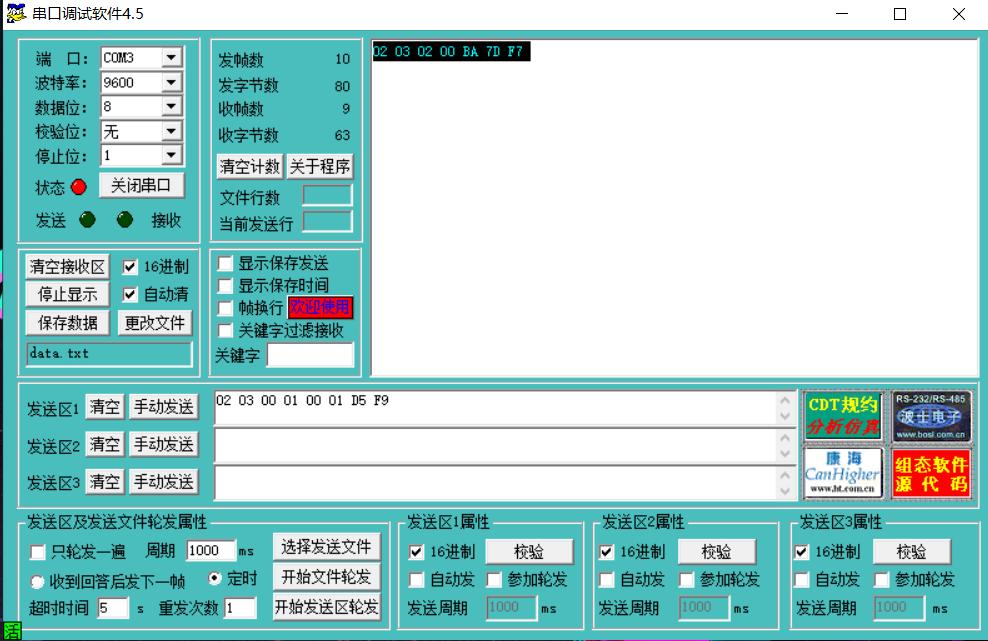This screenshot has width=988, height=641.
Task: Click the CDT规约 分析仿真 banner icon
Action: [843, 416]
